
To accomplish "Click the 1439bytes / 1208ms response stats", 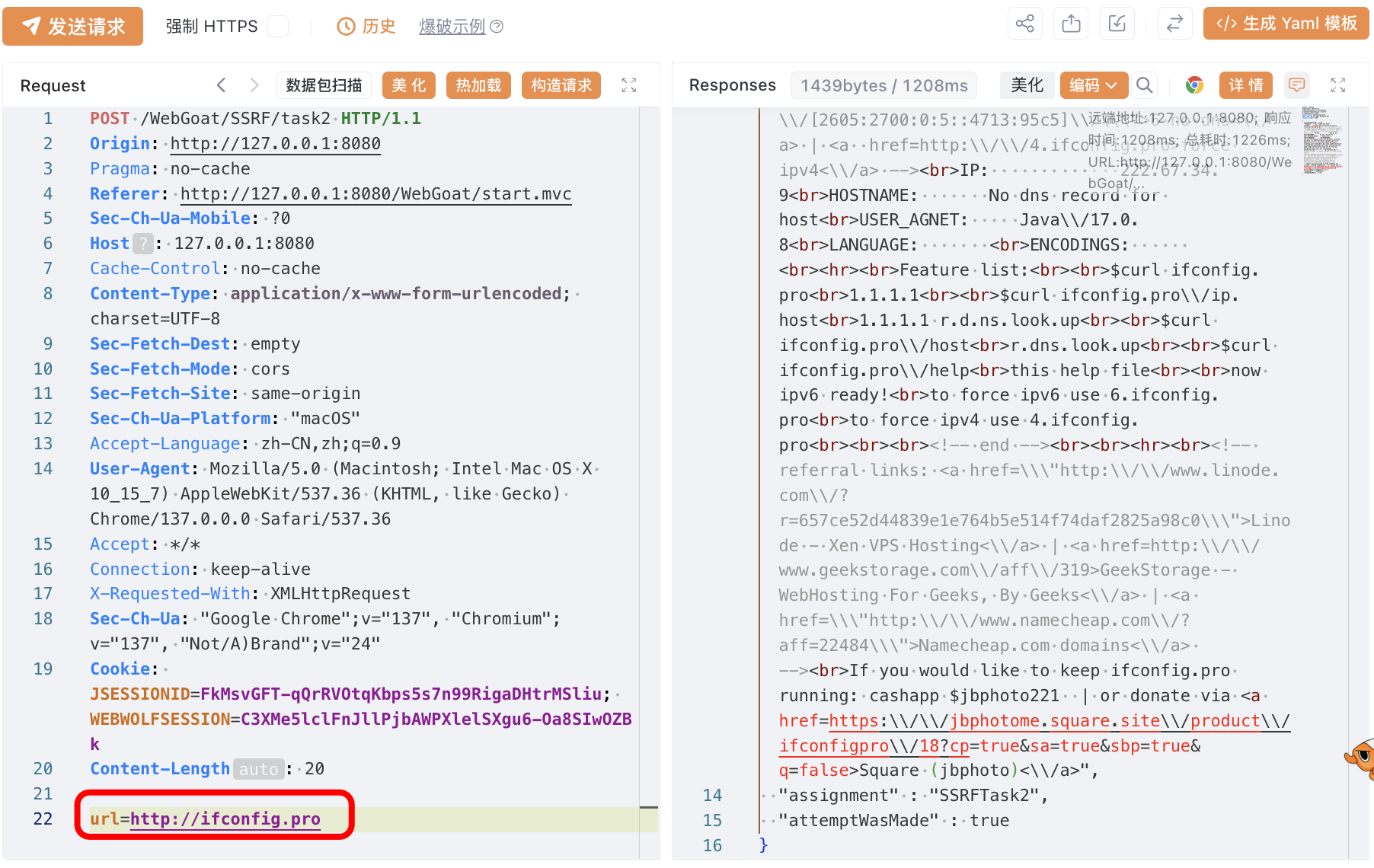I will click(x=884, y=85).
